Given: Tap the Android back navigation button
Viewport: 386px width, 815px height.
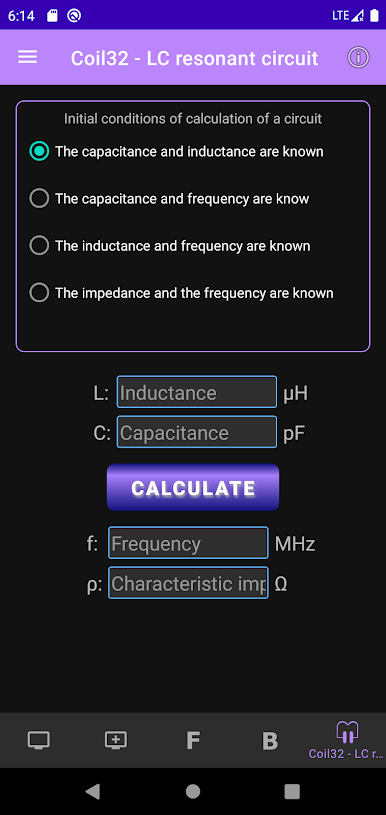Looking at the screenshot, I should [92, 791].
